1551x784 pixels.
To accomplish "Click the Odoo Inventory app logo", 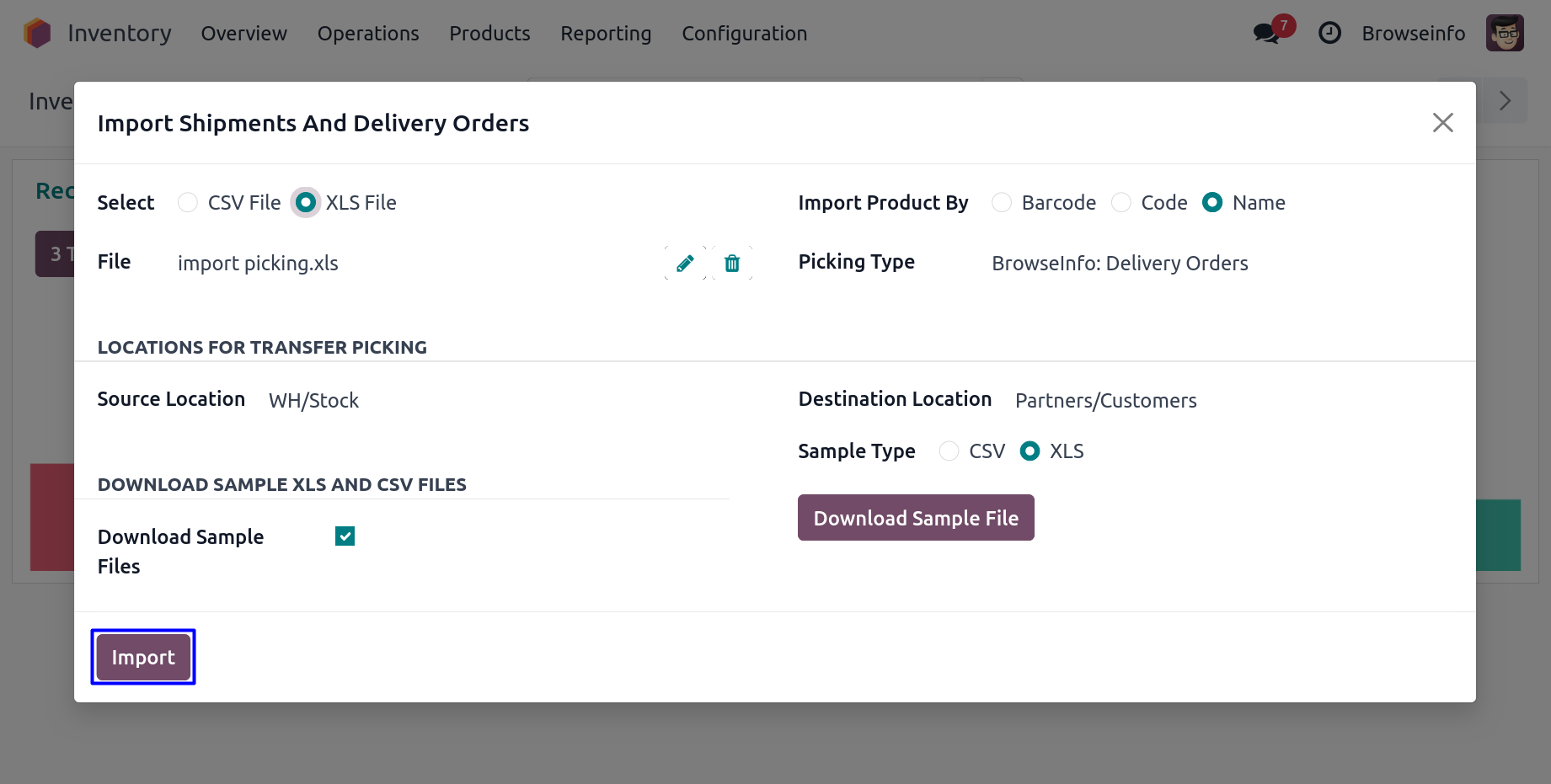I will pos(37,34).
